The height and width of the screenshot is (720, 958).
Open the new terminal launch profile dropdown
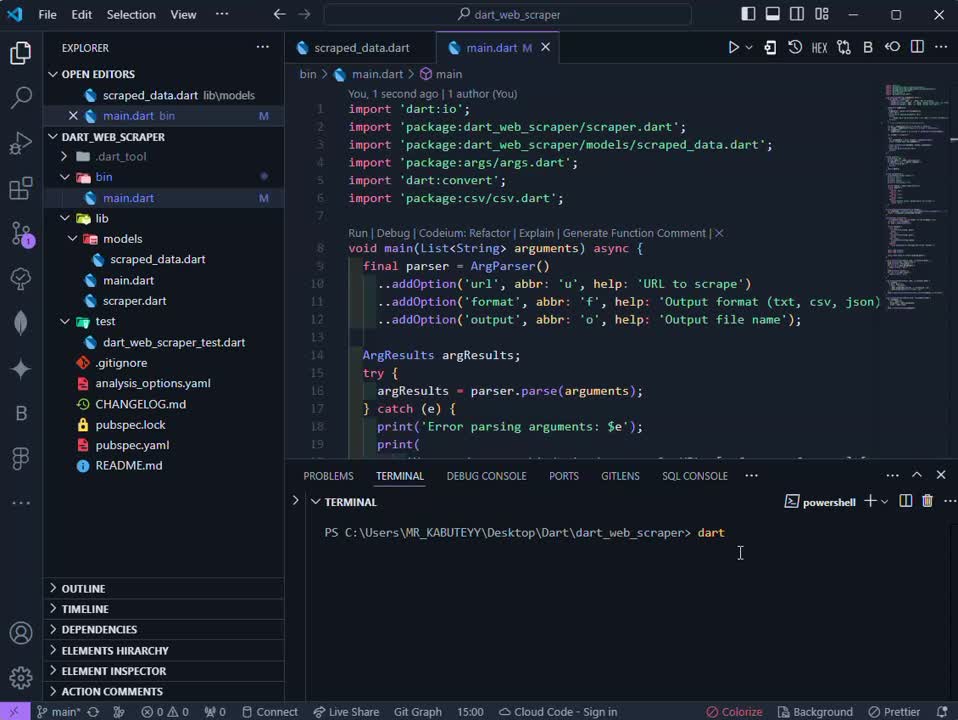[885, 502]
